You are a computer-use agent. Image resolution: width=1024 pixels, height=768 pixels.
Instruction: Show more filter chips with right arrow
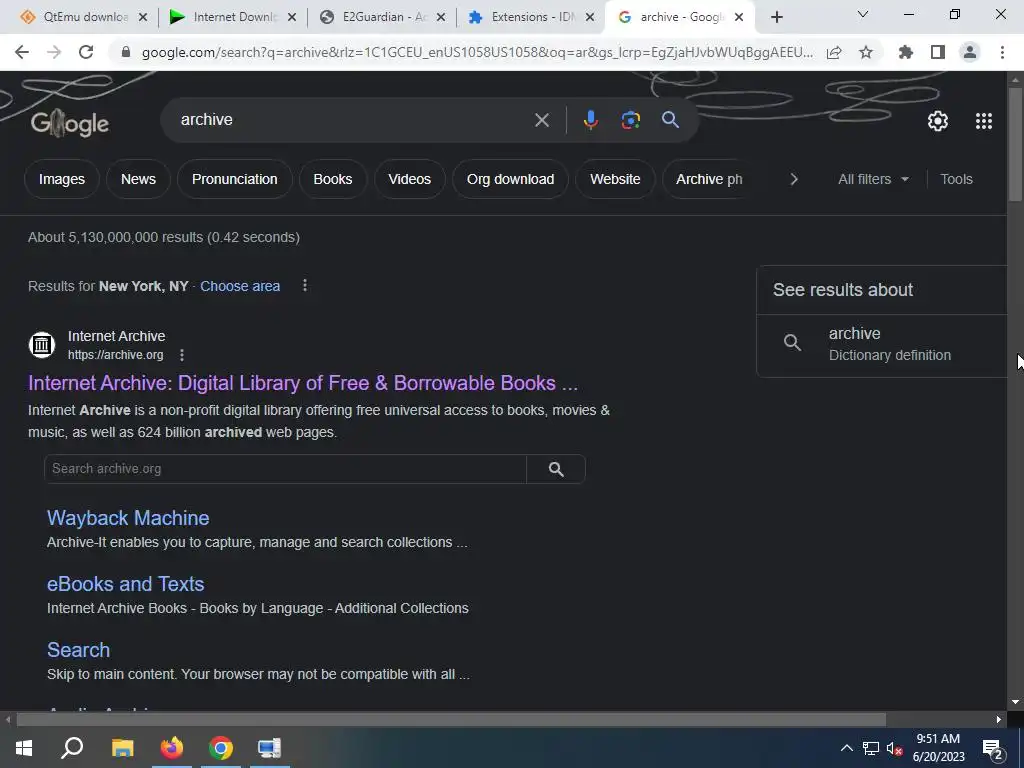[793, 179]
